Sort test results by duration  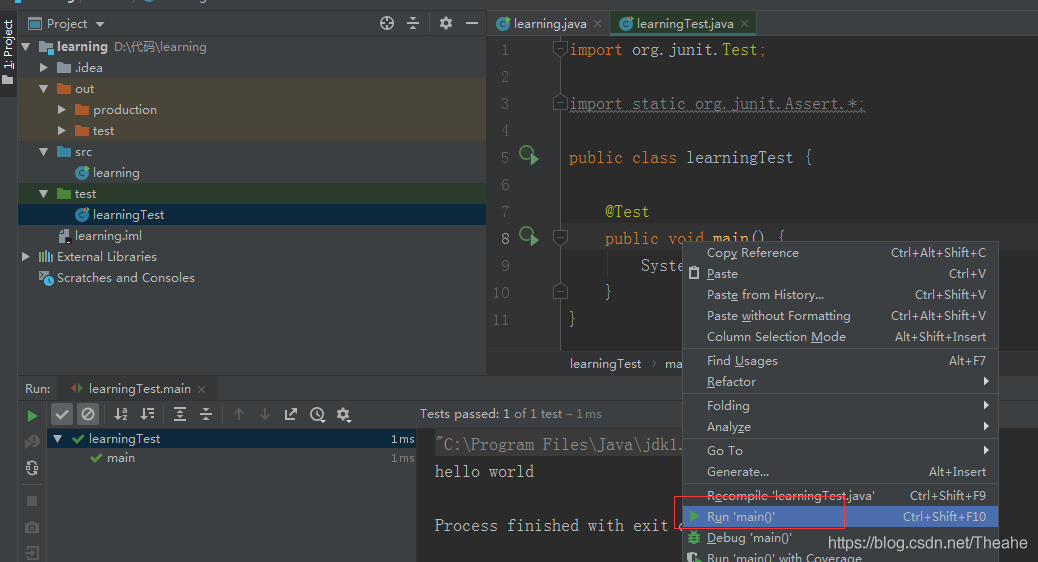coord(147,414)
